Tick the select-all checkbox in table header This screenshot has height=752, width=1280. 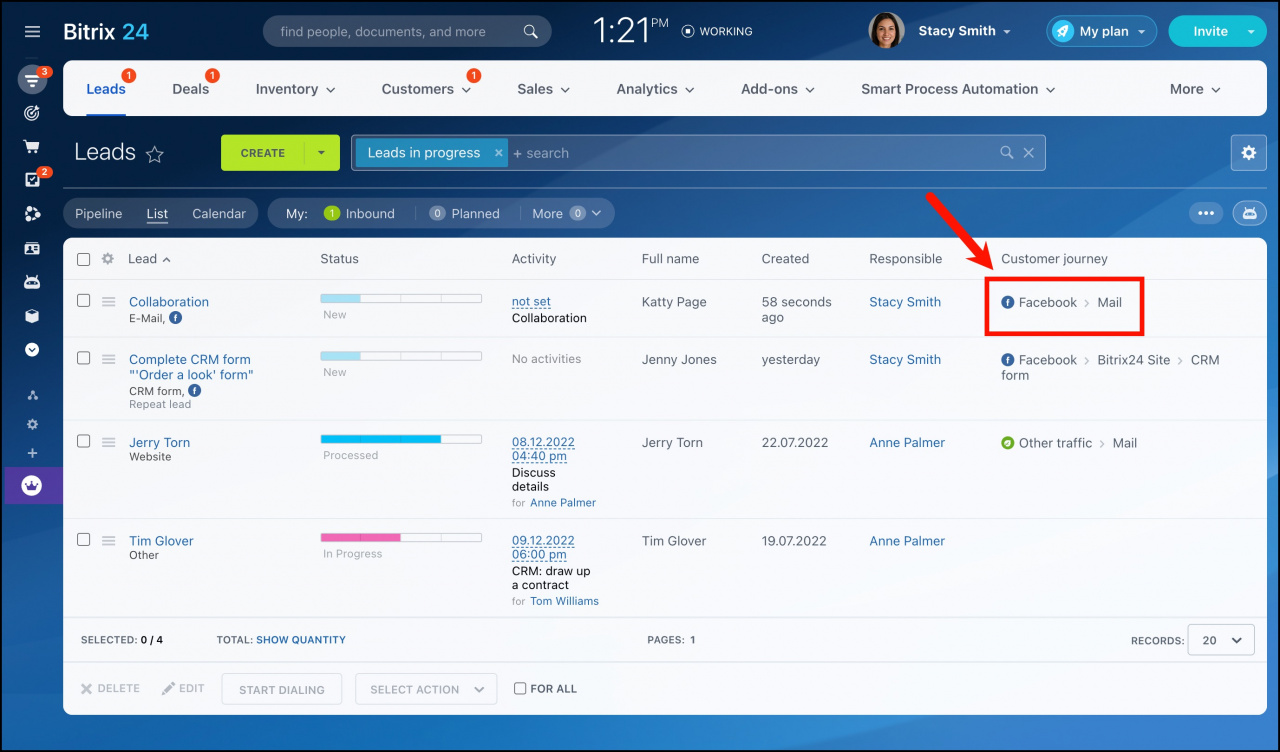point(84,259)
